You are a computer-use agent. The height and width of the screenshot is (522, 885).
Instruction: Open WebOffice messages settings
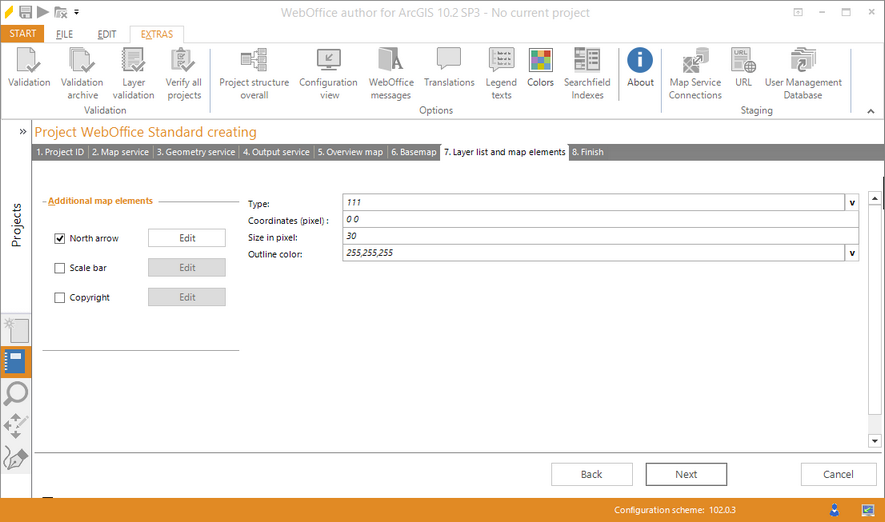(x=391, y=74)
